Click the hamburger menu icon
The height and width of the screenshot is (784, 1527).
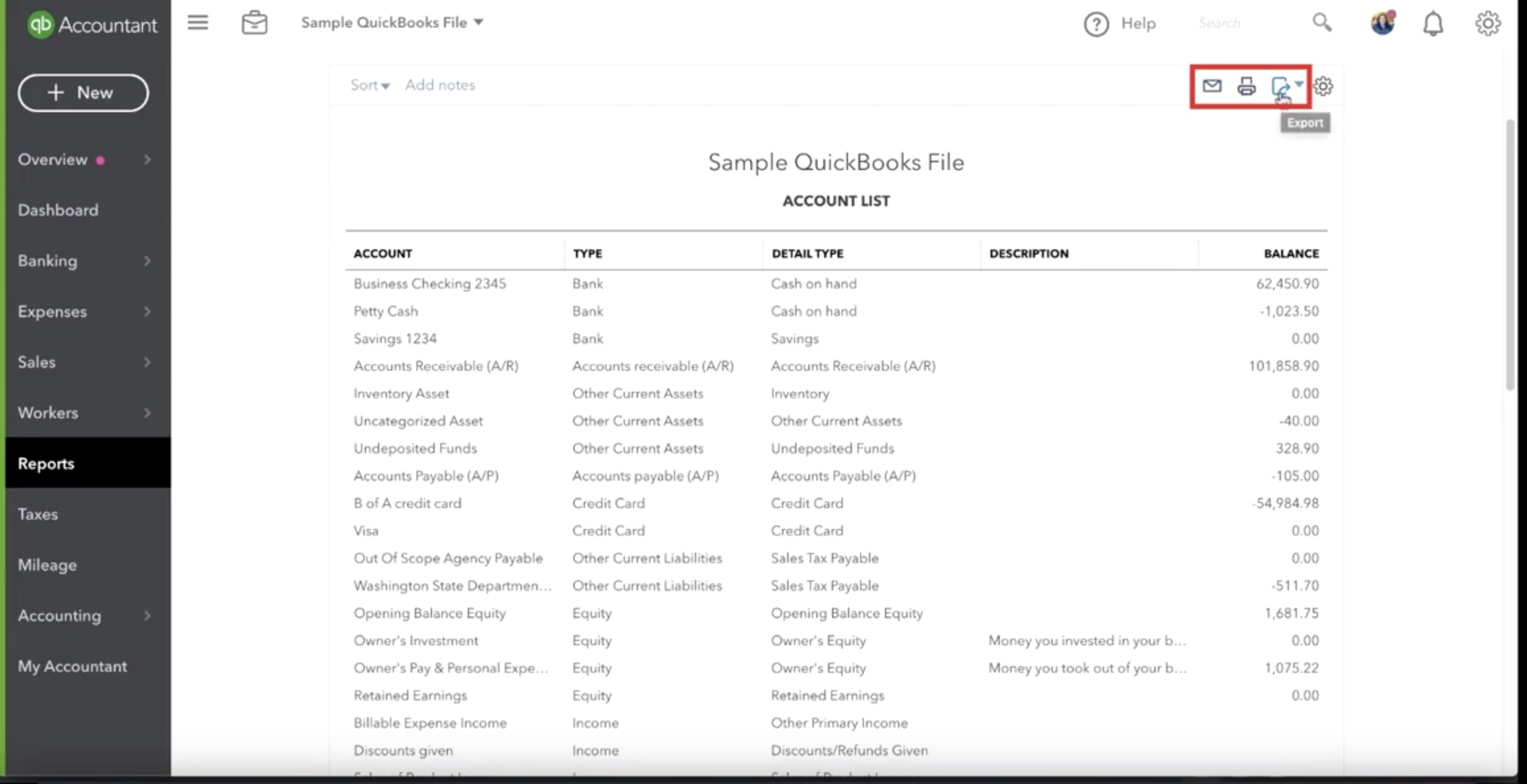pos(197,23)
